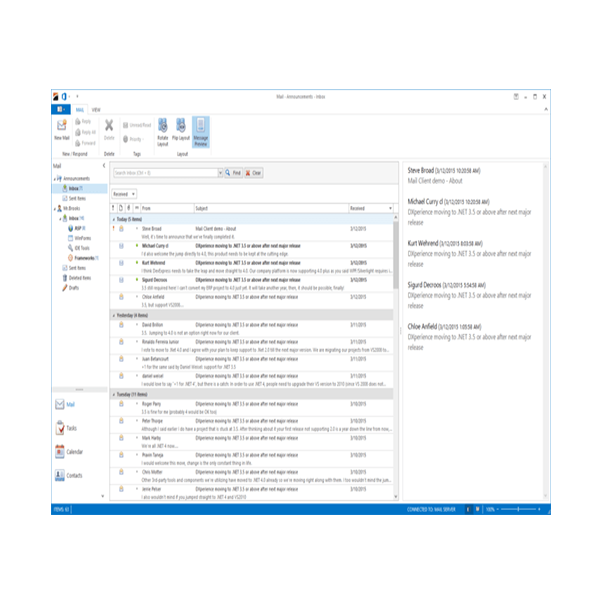600x600 pixels.
Task: Collapse the Mail navigation pane chevron
Action: point(104,166)
